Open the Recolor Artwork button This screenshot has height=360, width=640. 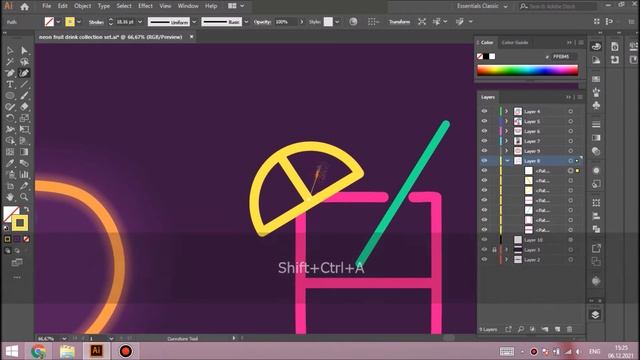point(353,22)
